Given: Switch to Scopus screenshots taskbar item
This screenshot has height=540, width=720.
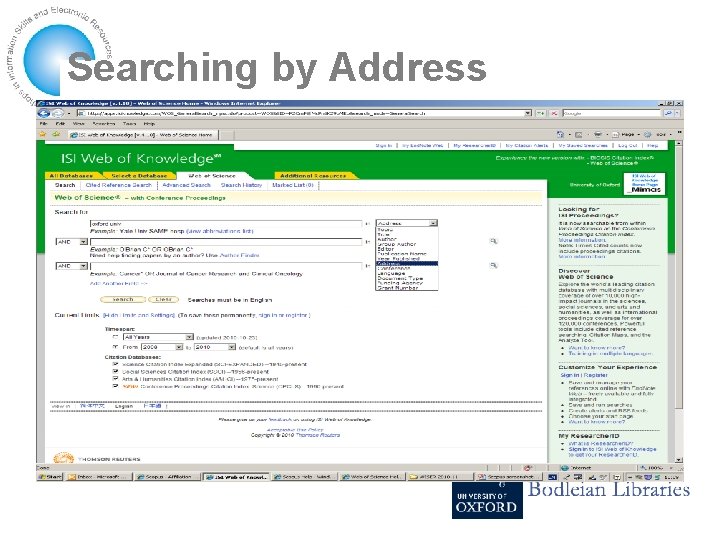Looking at the screenshot, I should pyautogui.click(x=508, y=477).
